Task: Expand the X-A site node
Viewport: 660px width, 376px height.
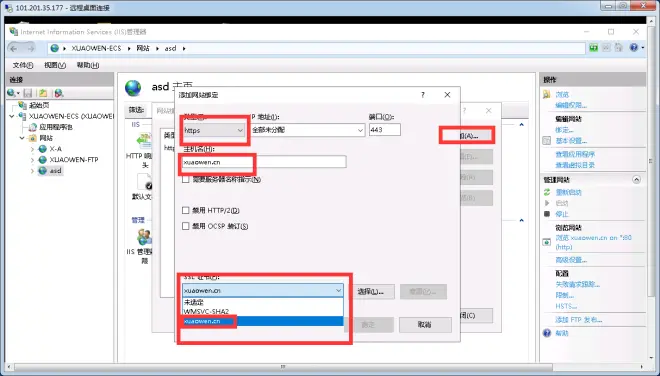Action: (32, 149)
